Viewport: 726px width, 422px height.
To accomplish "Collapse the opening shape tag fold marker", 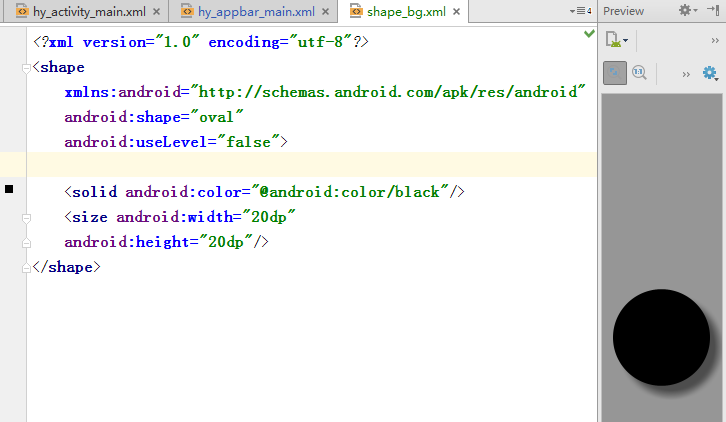I will tap(26, 69).
